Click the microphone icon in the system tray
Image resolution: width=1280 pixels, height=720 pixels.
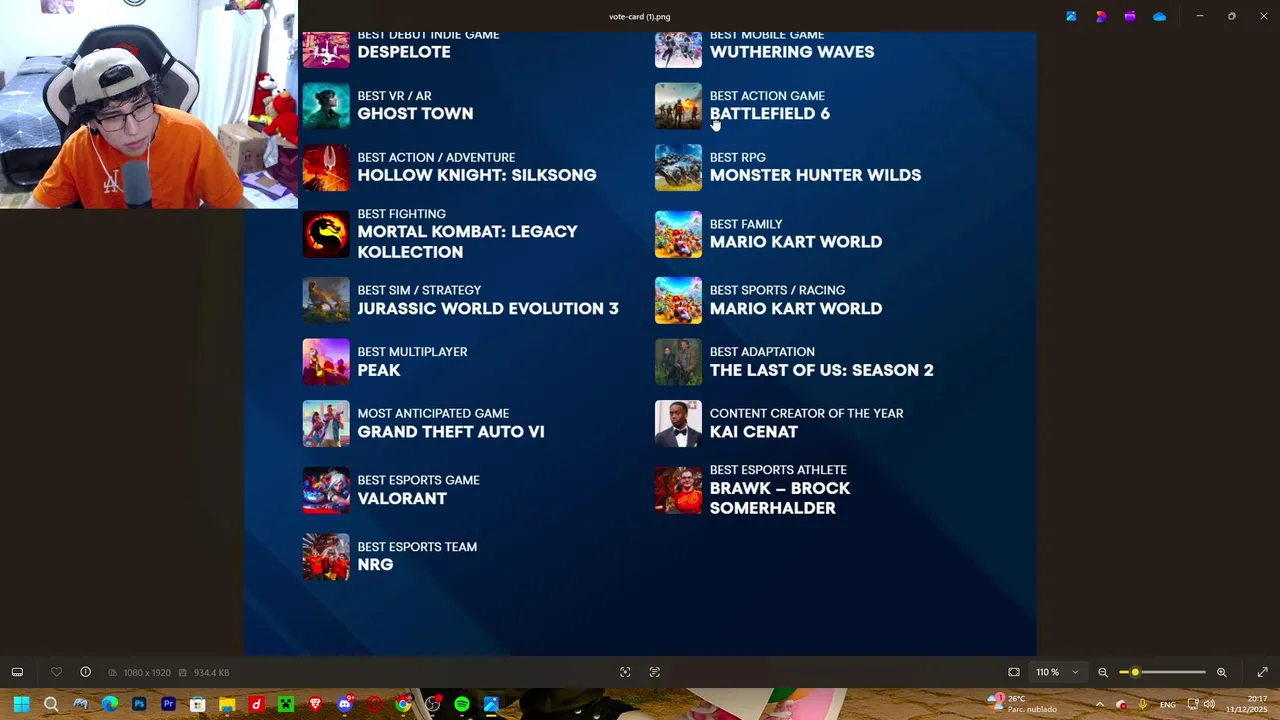(x=1143, y=704)
